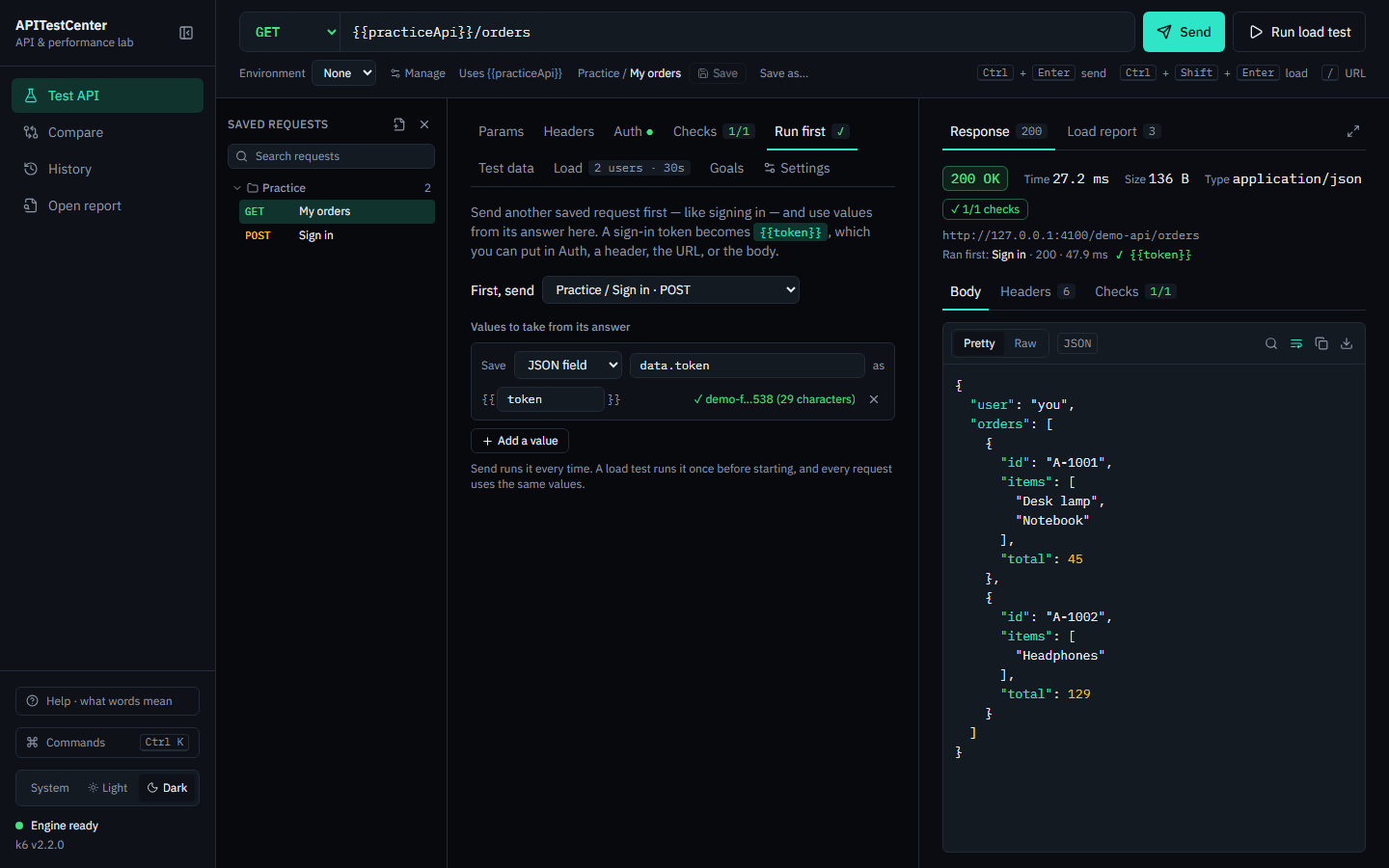Click the token variable name field
1389x868 pixels.
pyautogui.click(x=550, y=399)
